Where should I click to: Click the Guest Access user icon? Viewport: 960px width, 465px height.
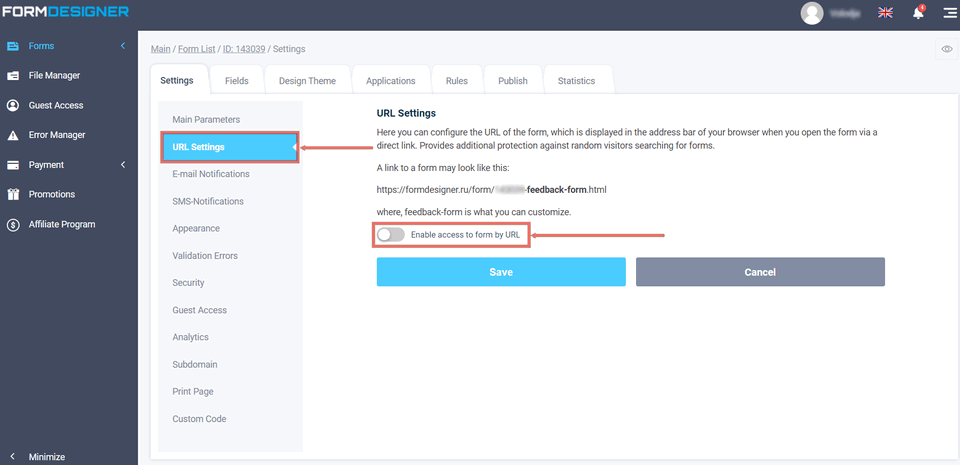click(13, 105)
